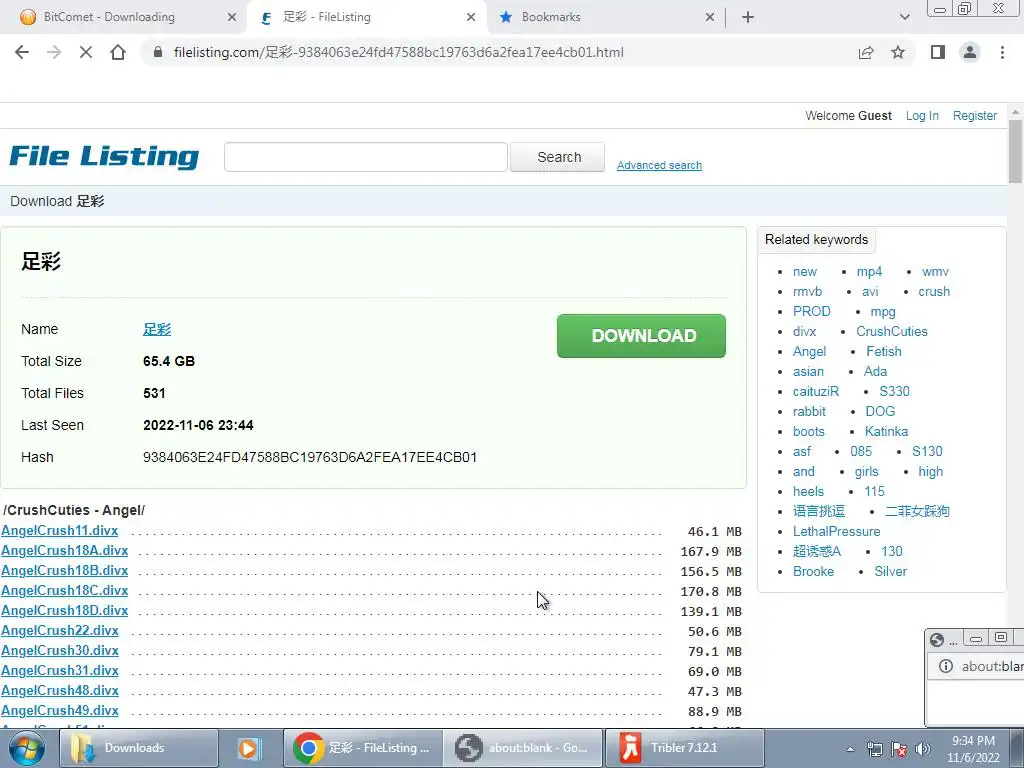The height and width of the screenshot is (768, 1024).
Task: Open the media player taskbar icon
Action: coord(248,748)
